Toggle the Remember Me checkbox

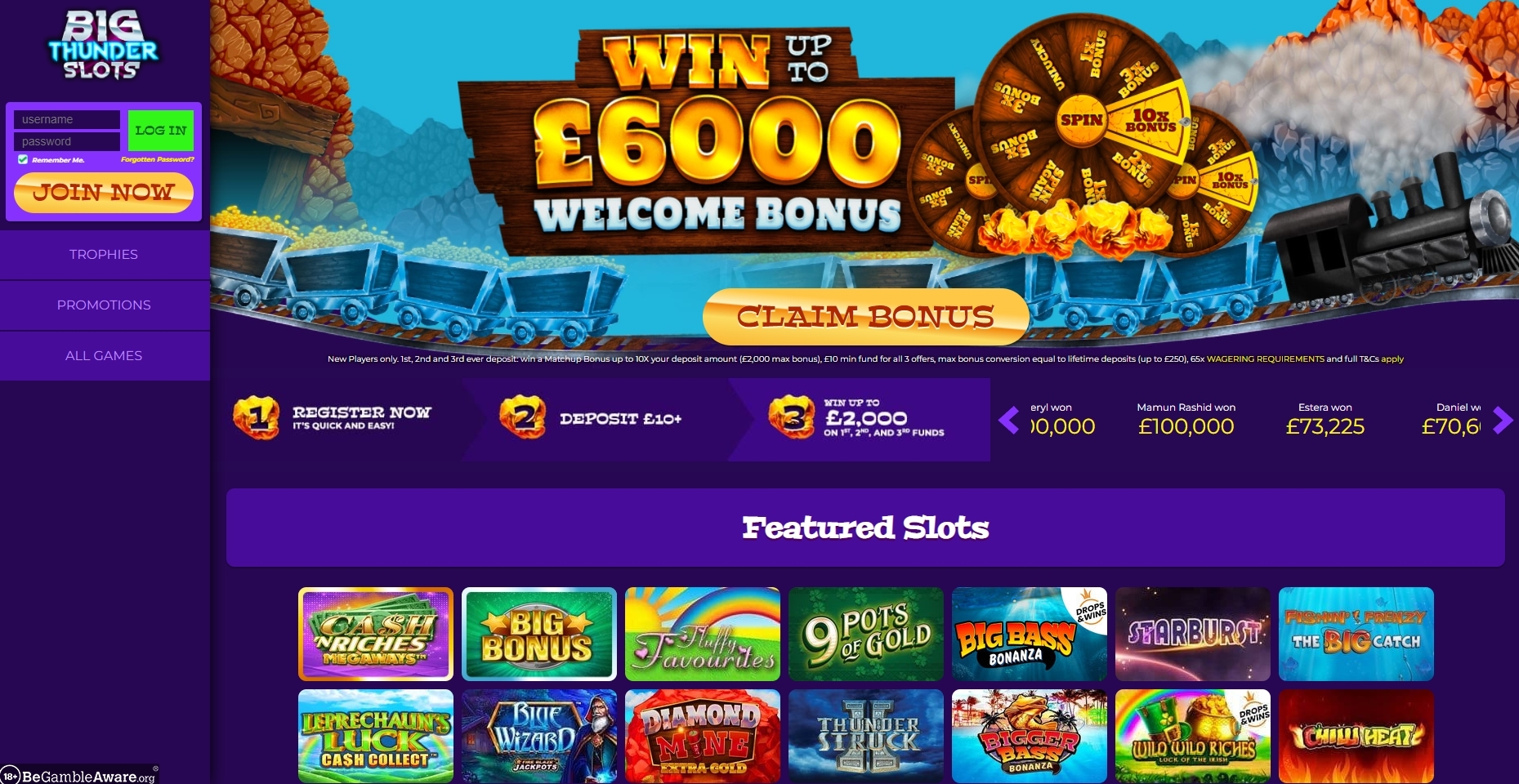point(23,159)
